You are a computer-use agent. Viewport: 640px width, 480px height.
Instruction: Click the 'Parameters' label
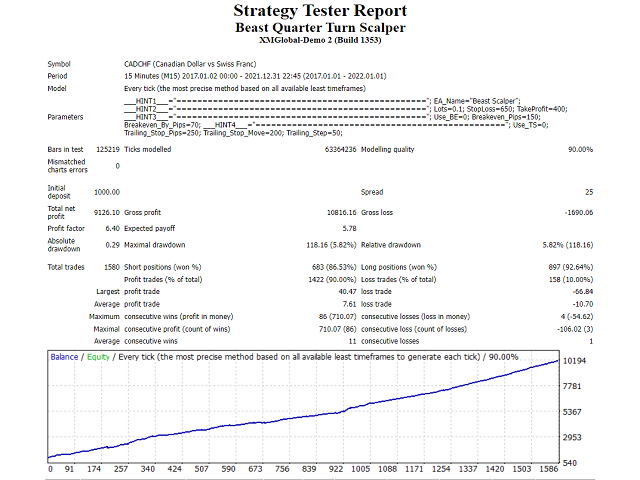coord(65,117)
